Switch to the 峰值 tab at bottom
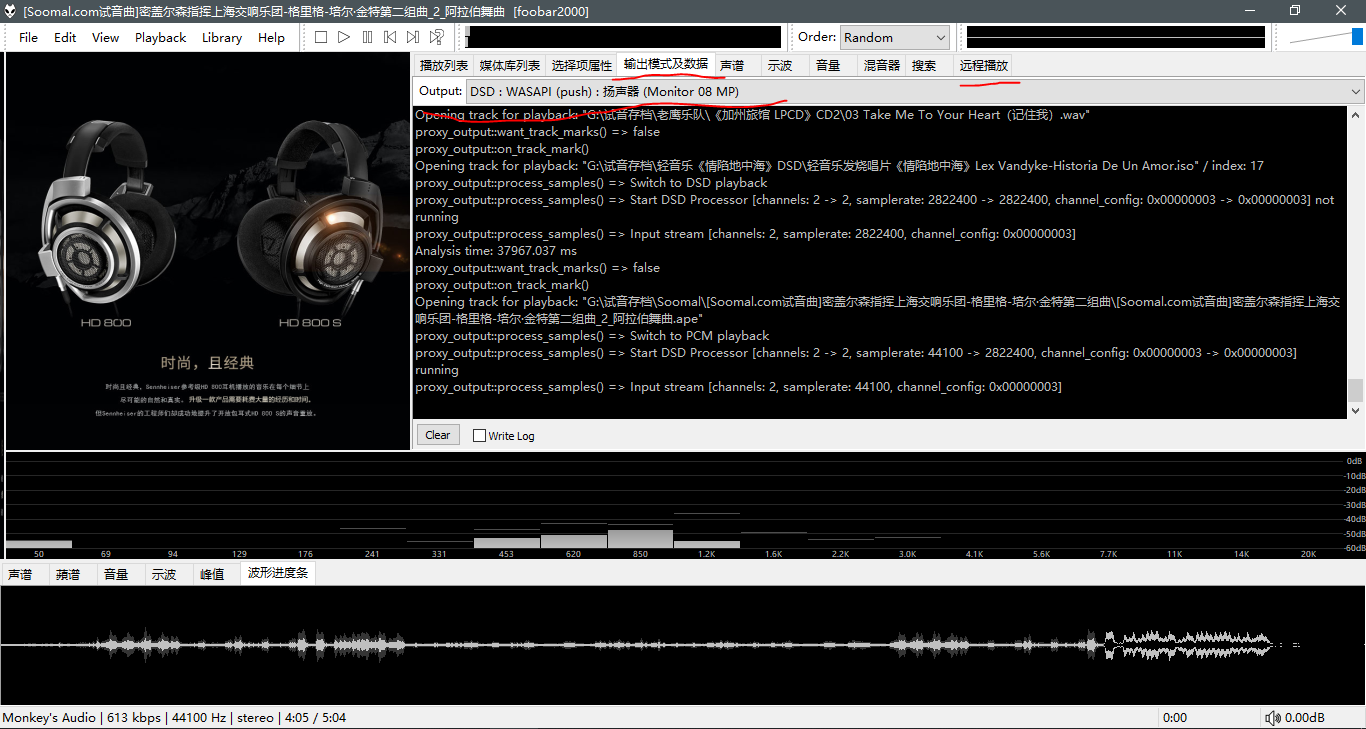The image size is (1366, 729). [211, 574]
